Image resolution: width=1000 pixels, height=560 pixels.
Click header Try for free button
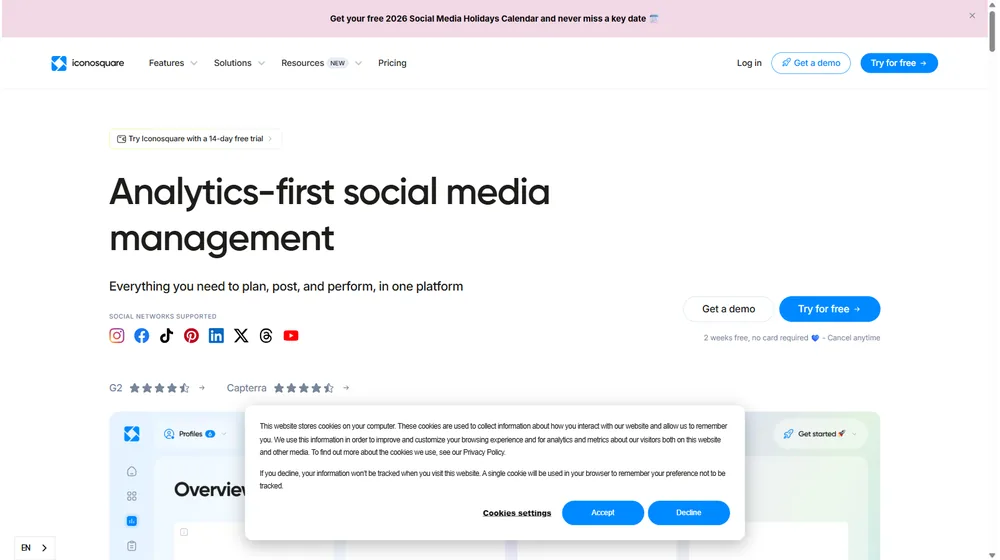pos(899,63)
